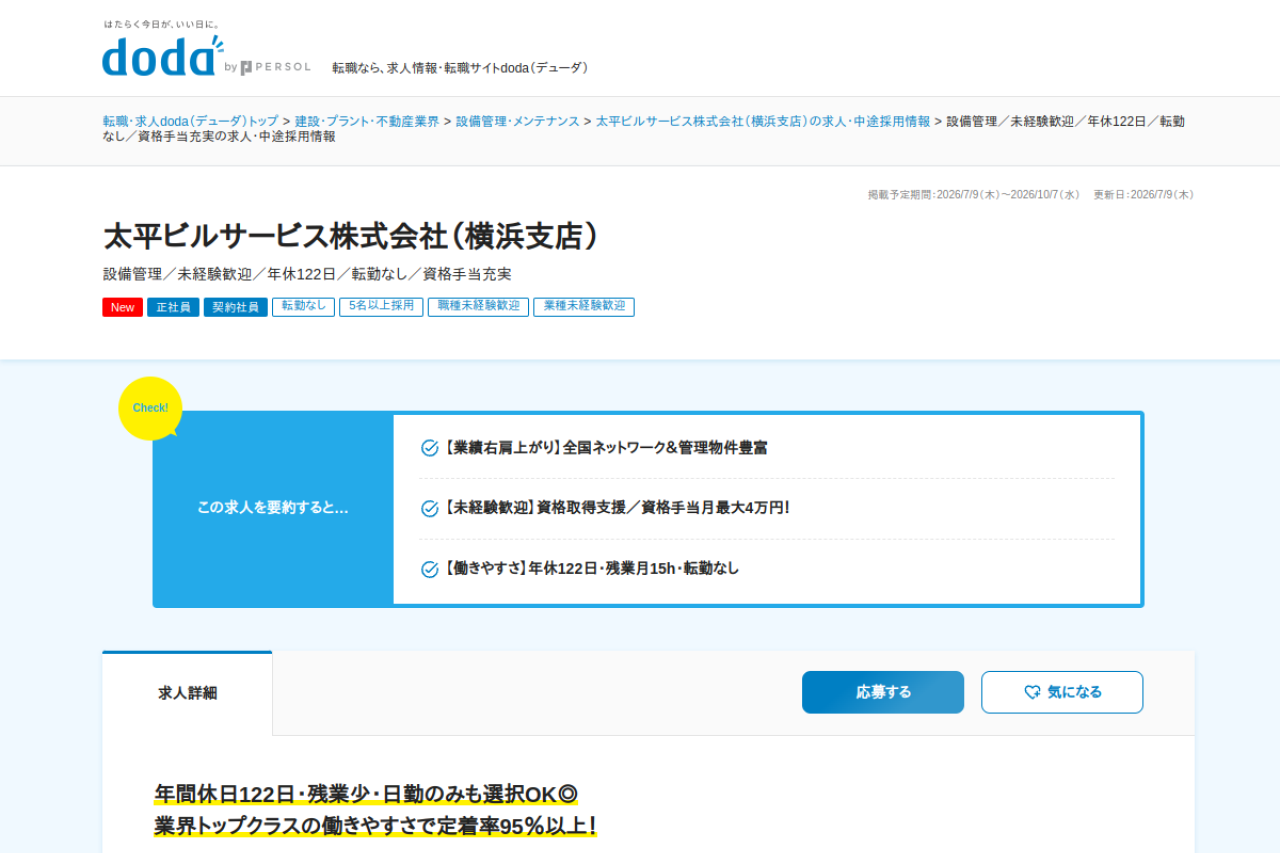Click the 応募する button

click(883, 692)
